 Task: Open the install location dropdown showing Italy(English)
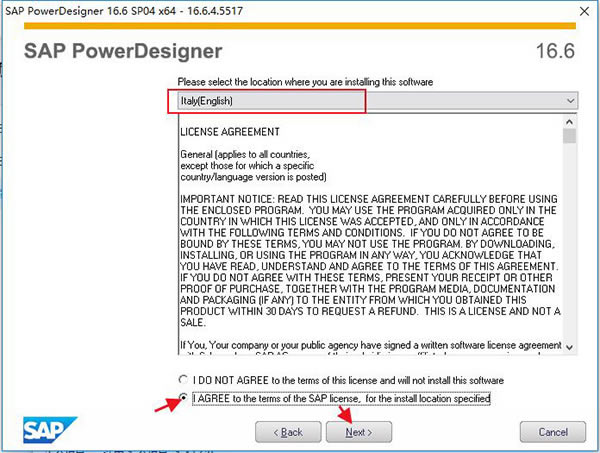(x=378, y=101)
